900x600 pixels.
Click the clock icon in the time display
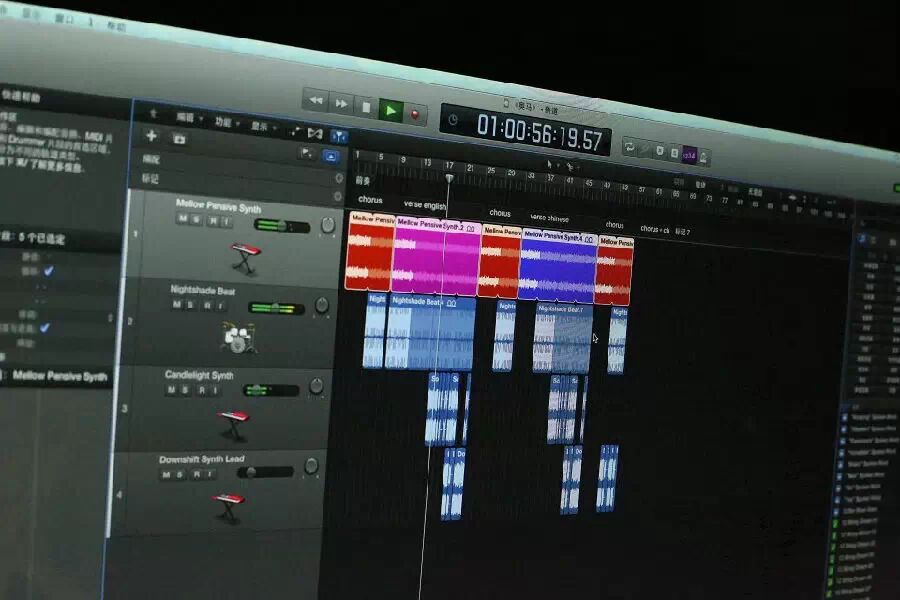coord(453,120)
